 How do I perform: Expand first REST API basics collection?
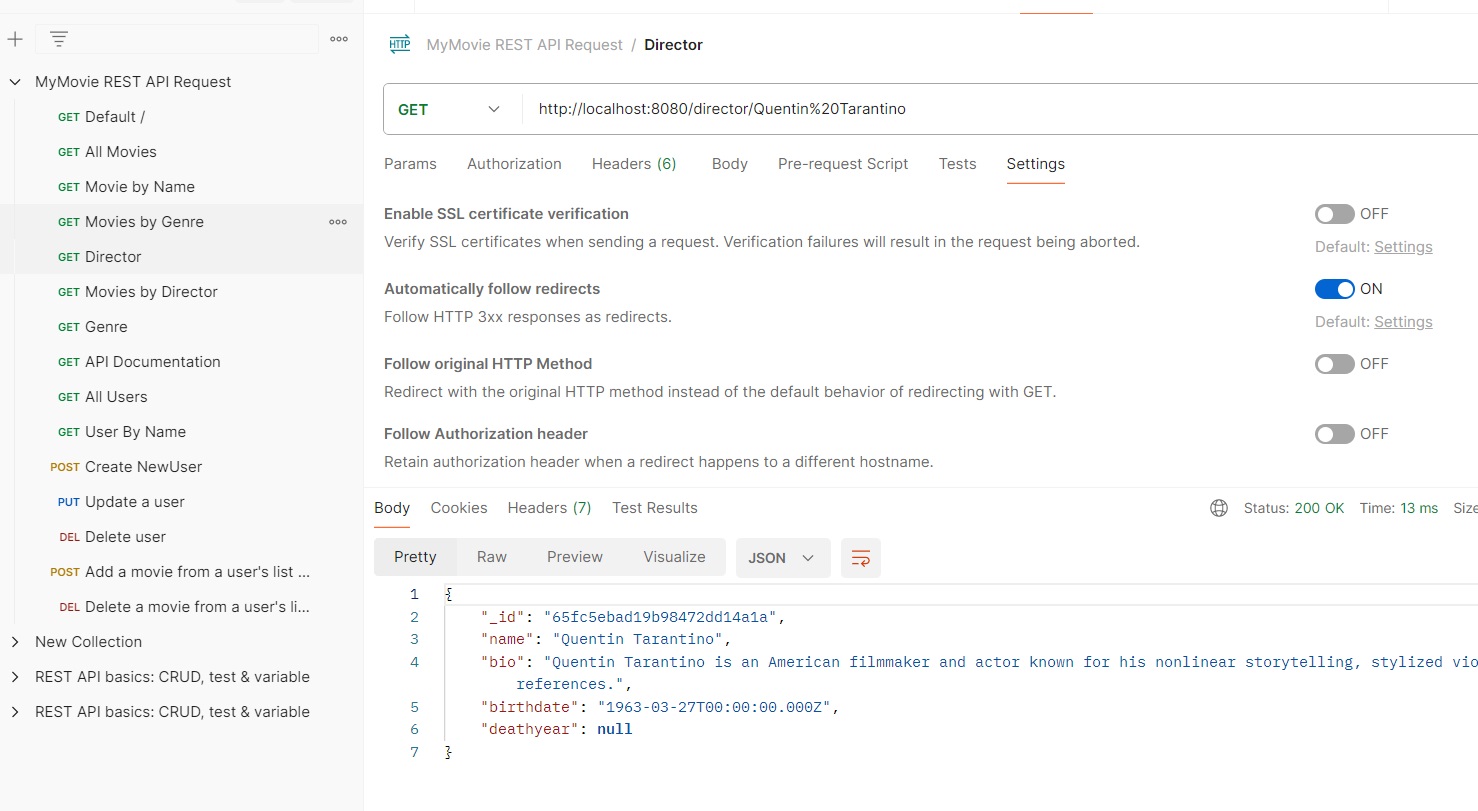coord(15,677)
